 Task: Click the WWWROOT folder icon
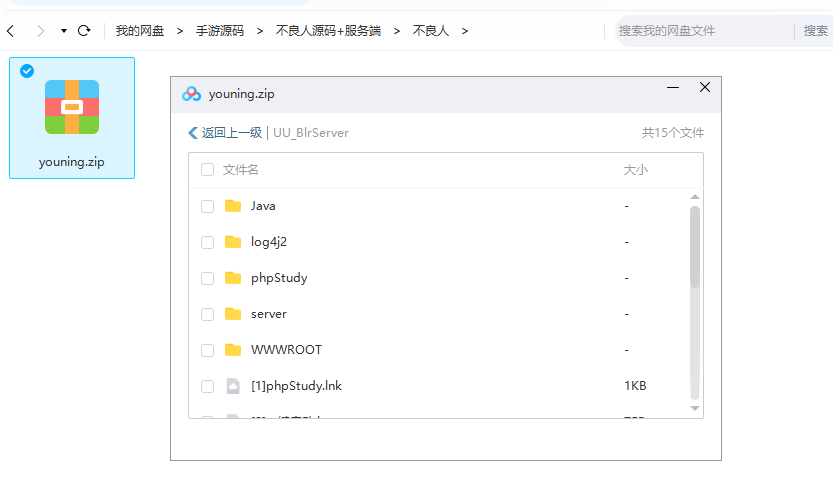[x=233, y=350]
